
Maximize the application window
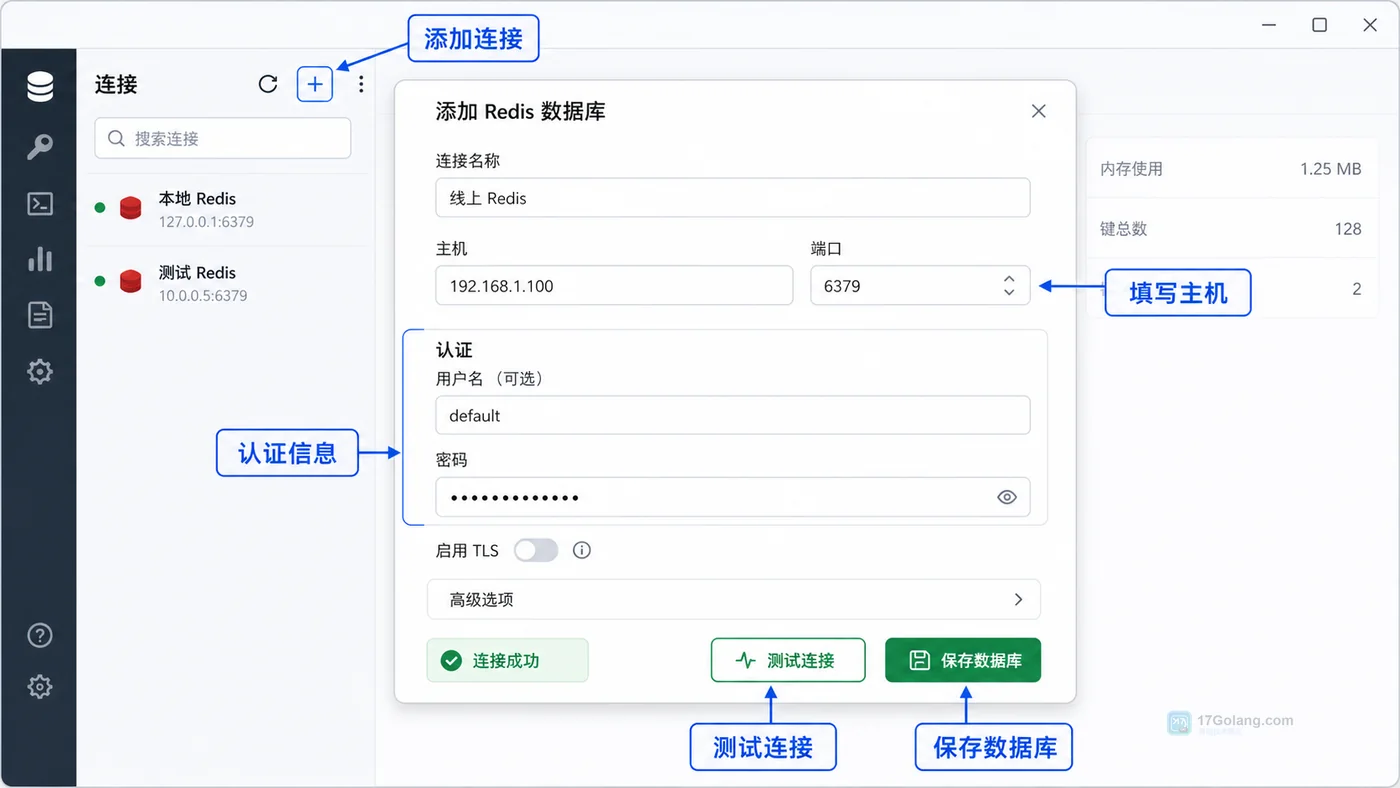click(1320, 25)
